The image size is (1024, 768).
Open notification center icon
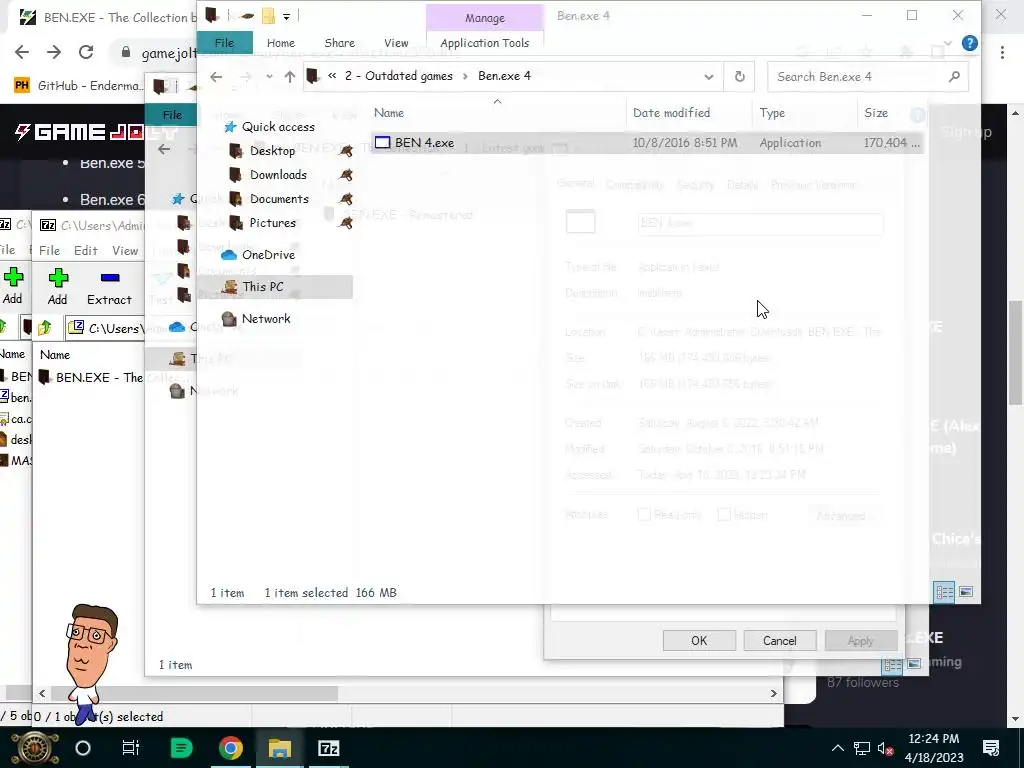click(x=991, y=748)
